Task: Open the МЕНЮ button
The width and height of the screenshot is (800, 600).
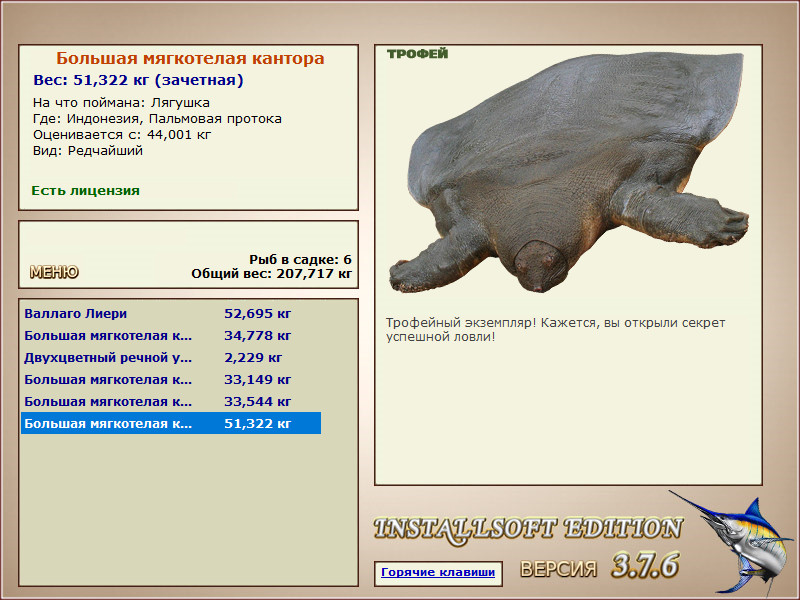Action: [x=54, y=272]
